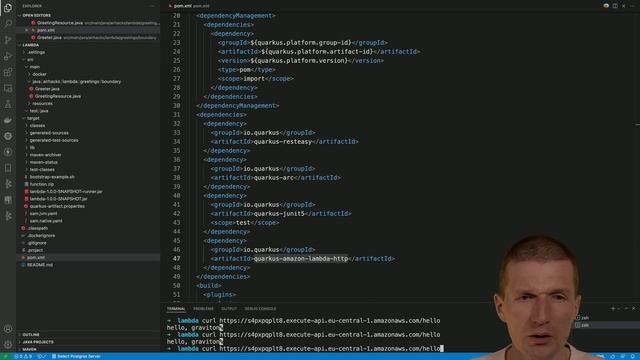The width and height of the screenshot is (640, 360).
Task: Close the terminal panel
Action: click(633, 309)
